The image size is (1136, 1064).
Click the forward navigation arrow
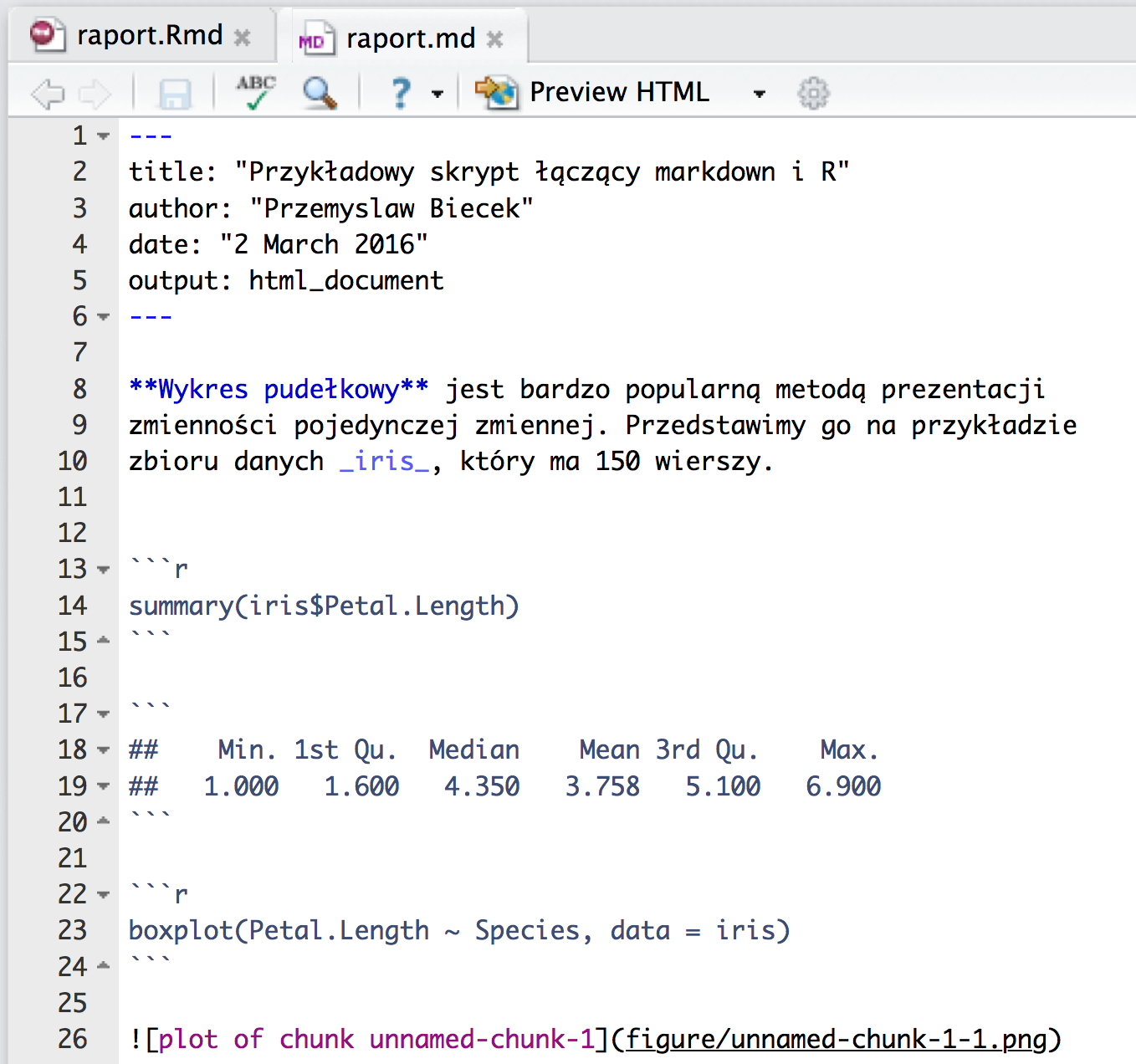point(95,94)
